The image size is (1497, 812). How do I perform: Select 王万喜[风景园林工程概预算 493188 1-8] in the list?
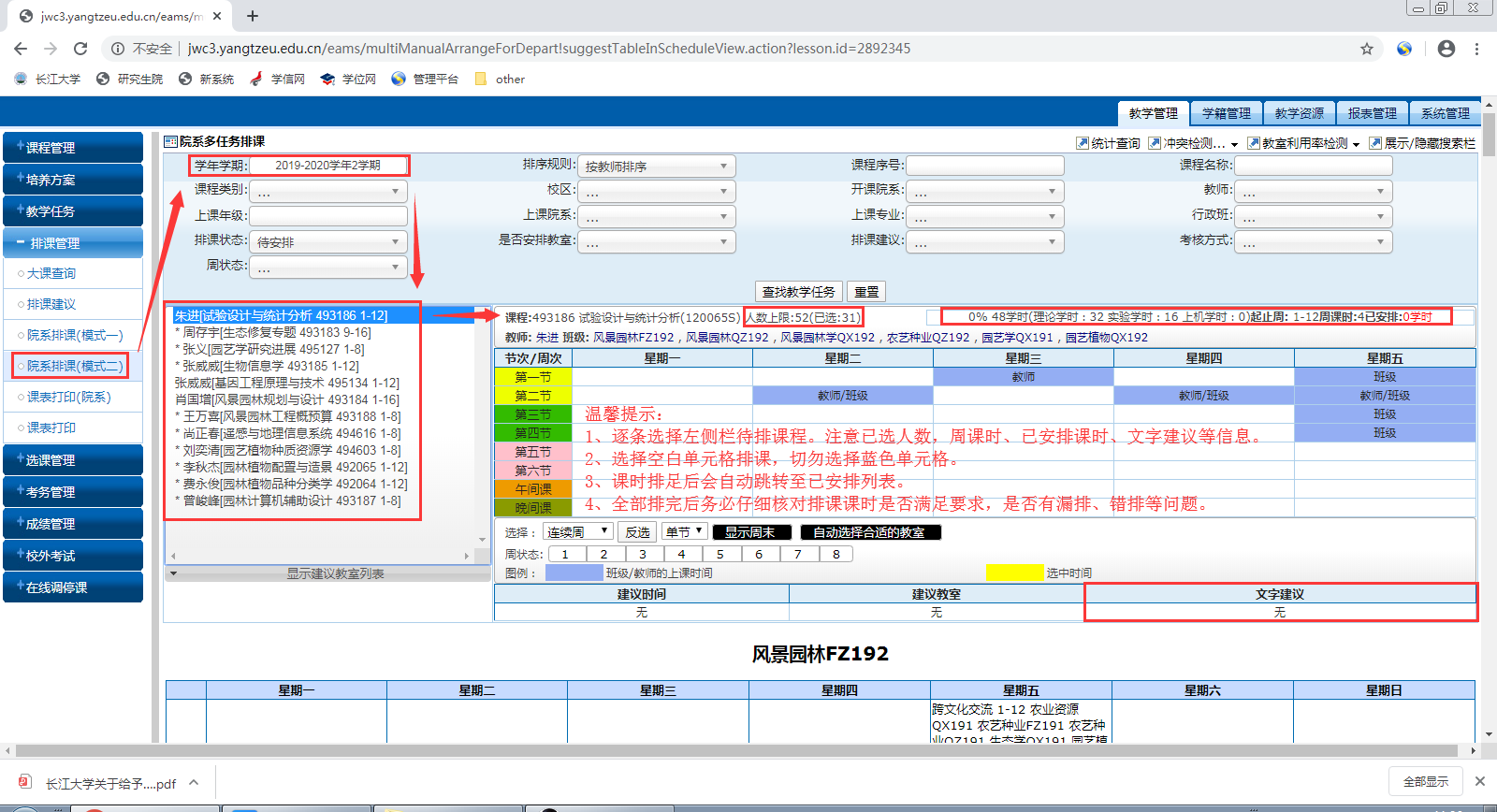[288, 416]
